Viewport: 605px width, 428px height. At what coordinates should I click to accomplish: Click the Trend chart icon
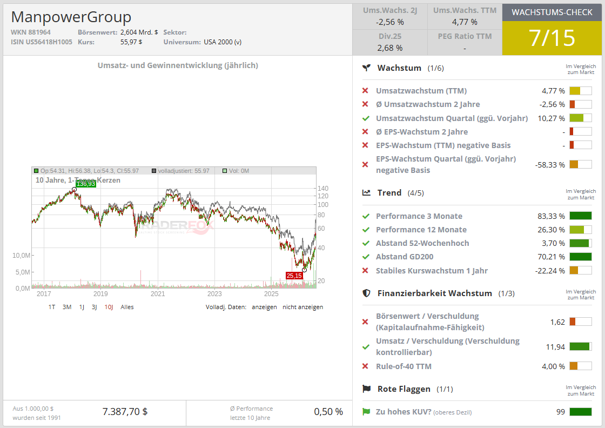[366, 193]
